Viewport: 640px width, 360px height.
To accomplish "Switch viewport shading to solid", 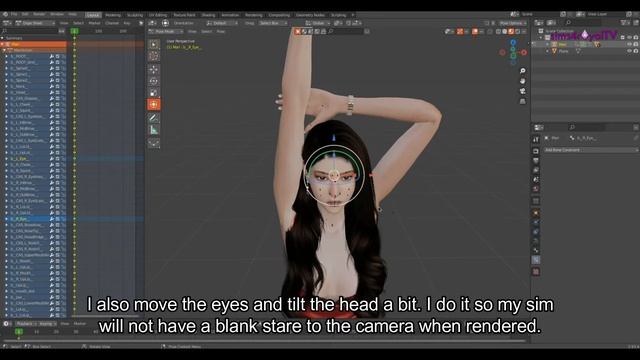I will (x=505, y=31).
